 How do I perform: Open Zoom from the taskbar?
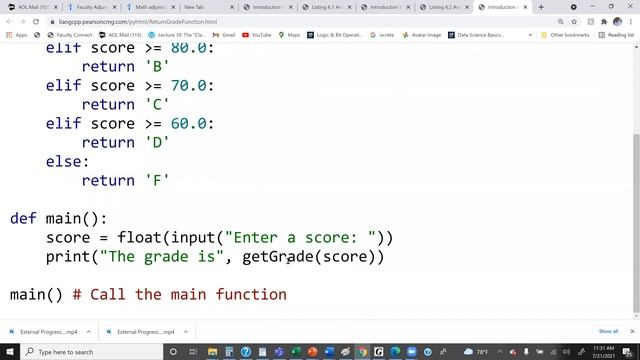point(411,352)
